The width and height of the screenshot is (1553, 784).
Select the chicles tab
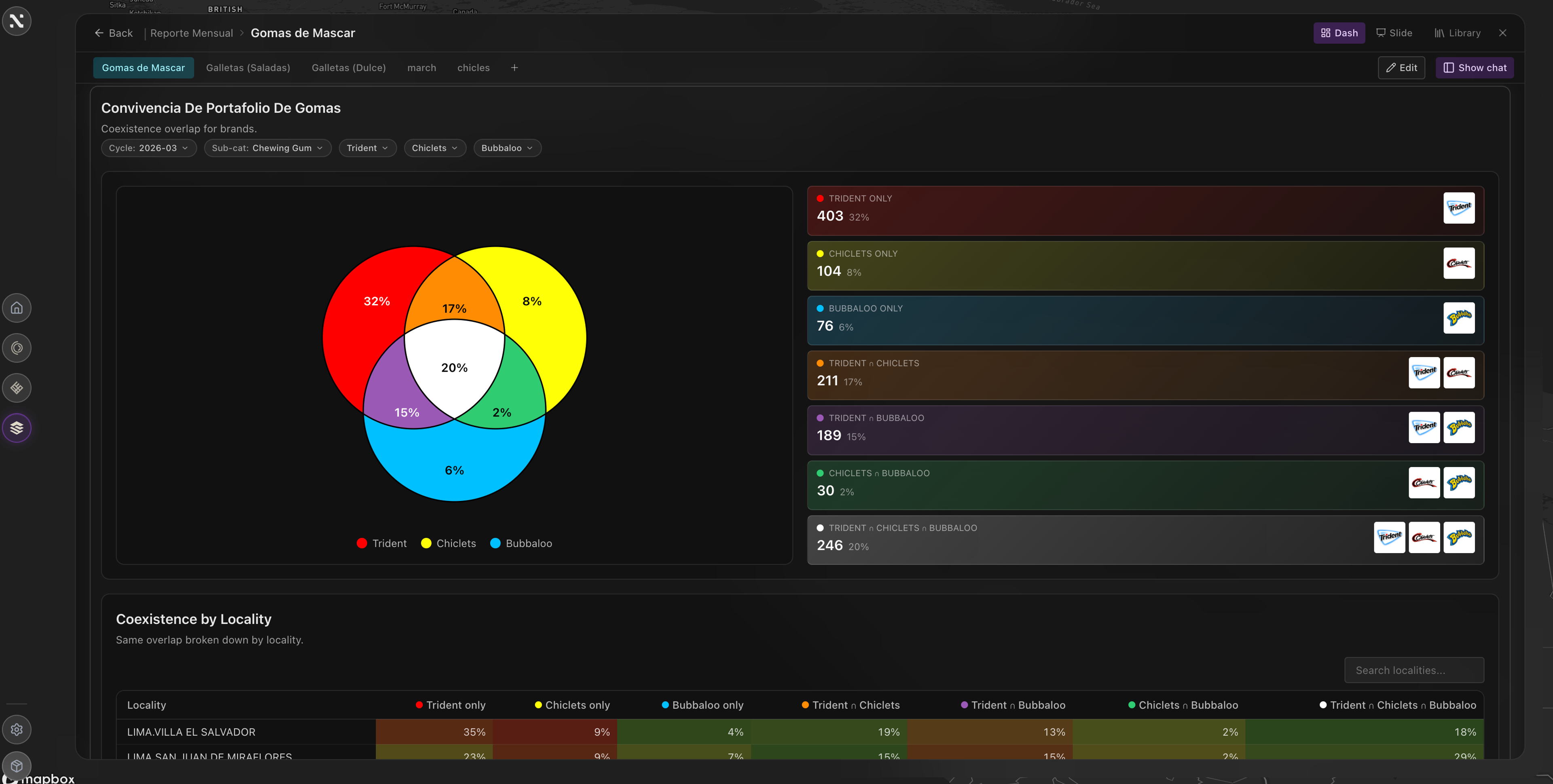pyautogui.click(x=473, y=68)
